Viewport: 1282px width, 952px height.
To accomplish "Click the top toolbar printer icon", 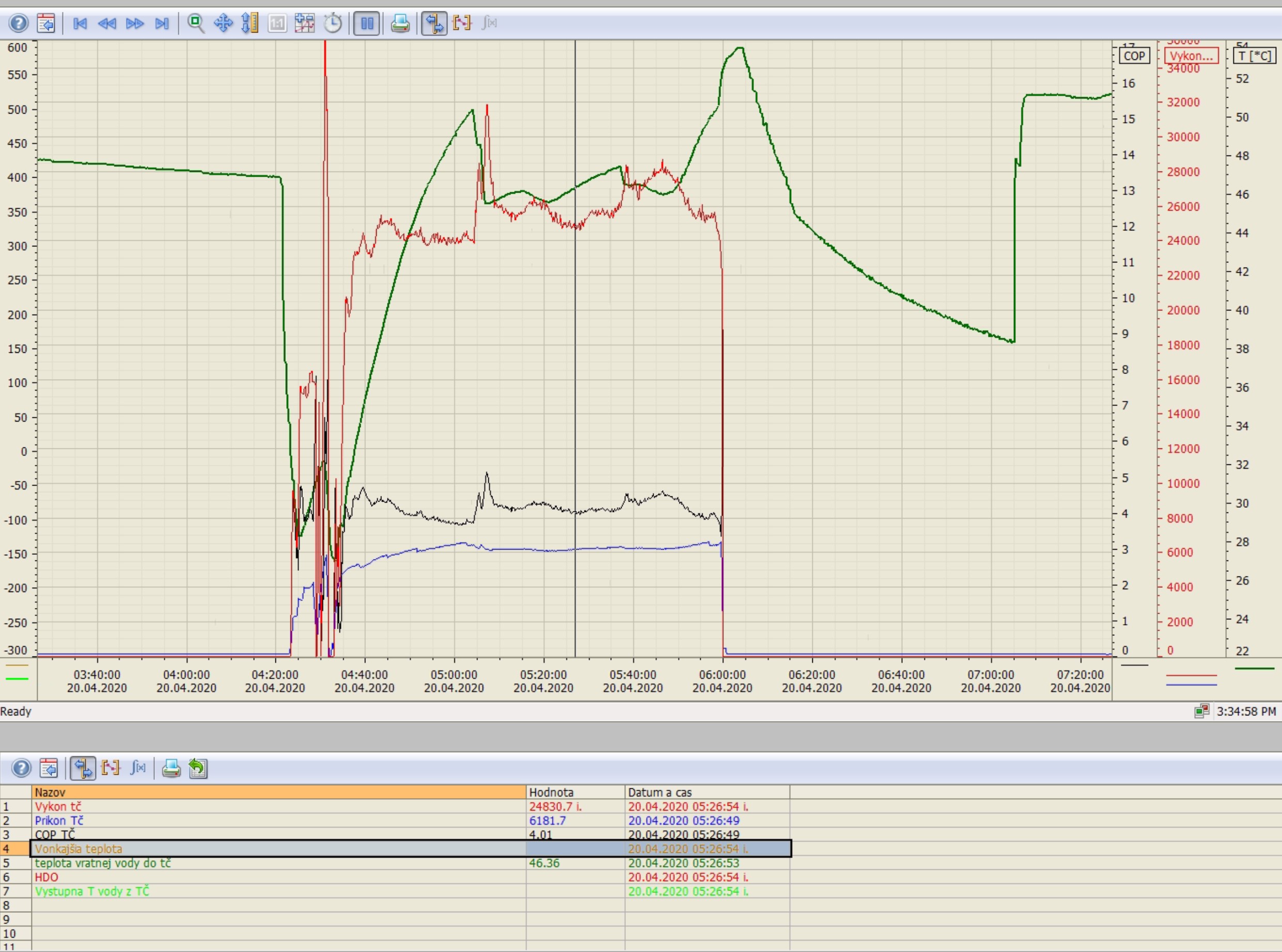I will (400, 24).
